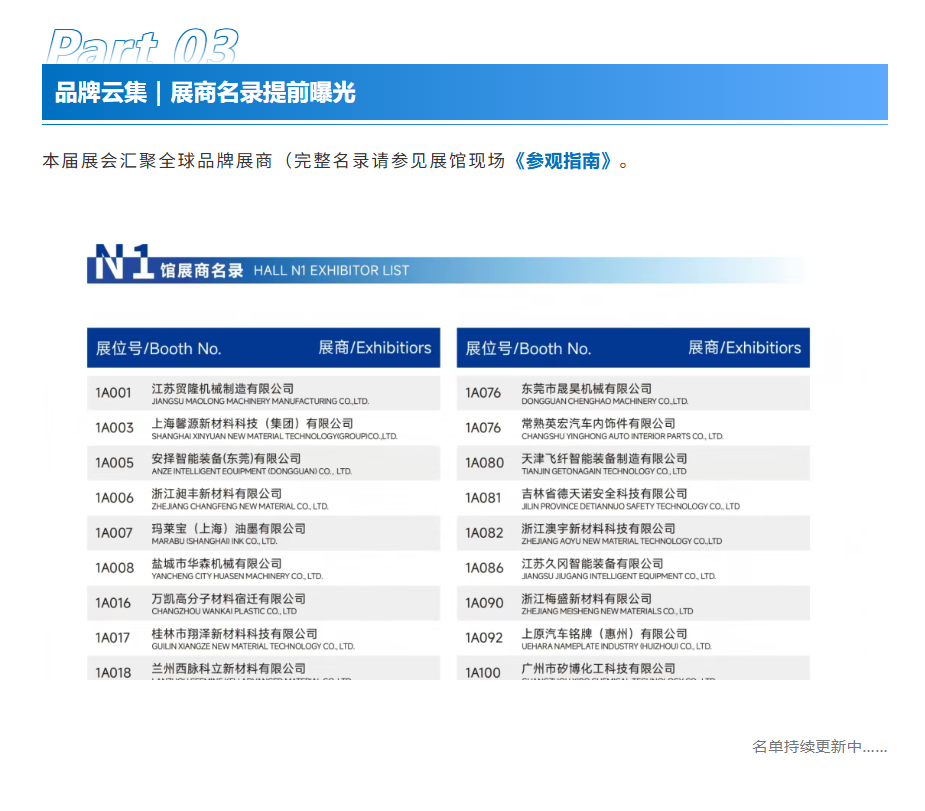Click the 东莞市晟昊机械有限公司 row
The image size is (925, 811).
[x=633, y=393]
